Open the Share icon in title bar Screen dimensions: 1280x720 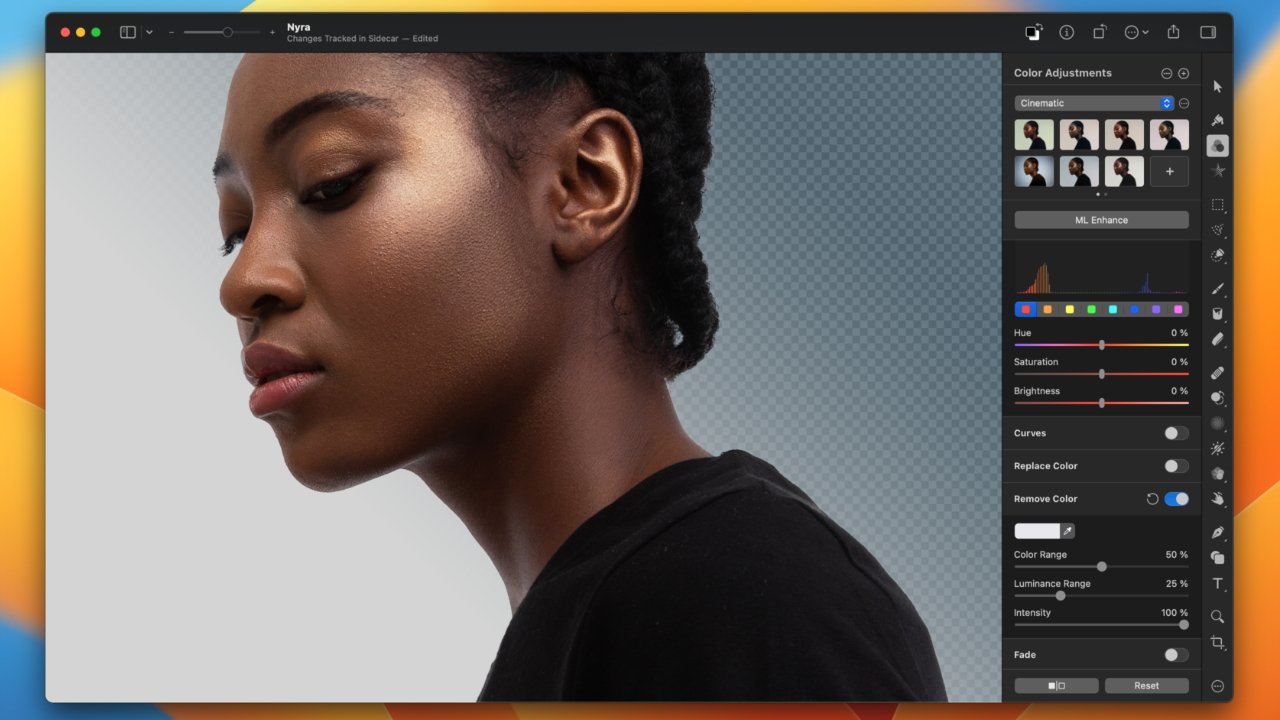click(1174, 32)
